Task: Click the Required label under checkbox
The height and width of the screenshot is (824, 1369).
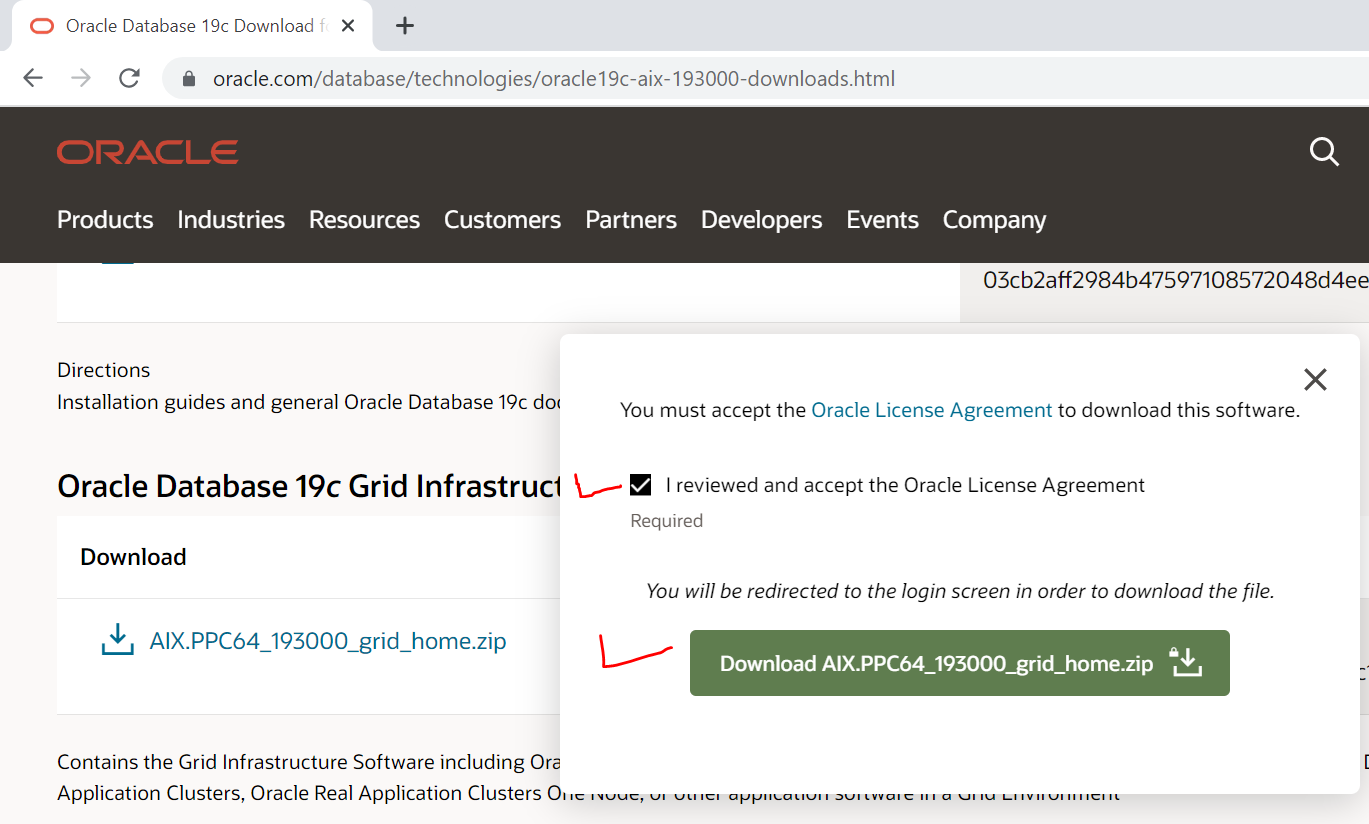Action: tap(666, 521)
